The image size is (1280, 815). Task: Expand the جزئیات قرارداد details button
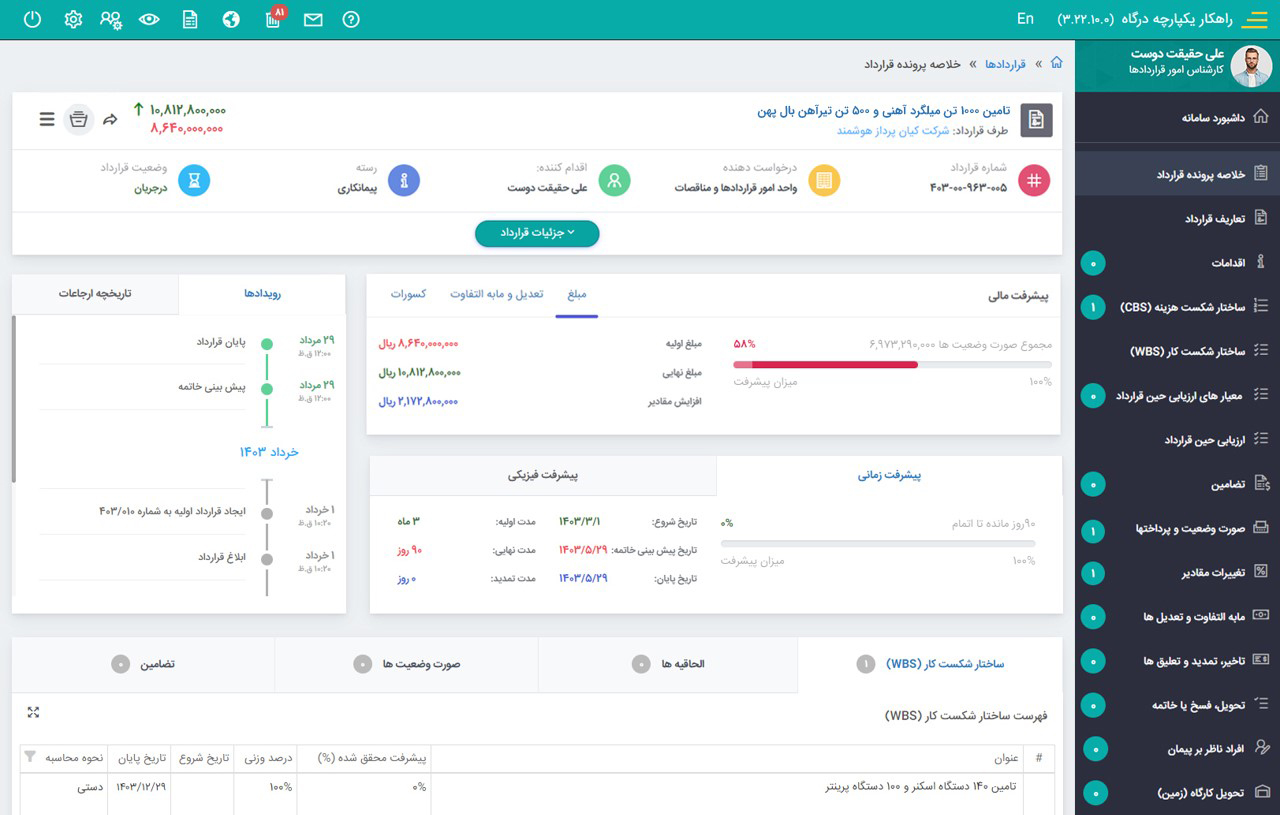(x=537, y=233)
